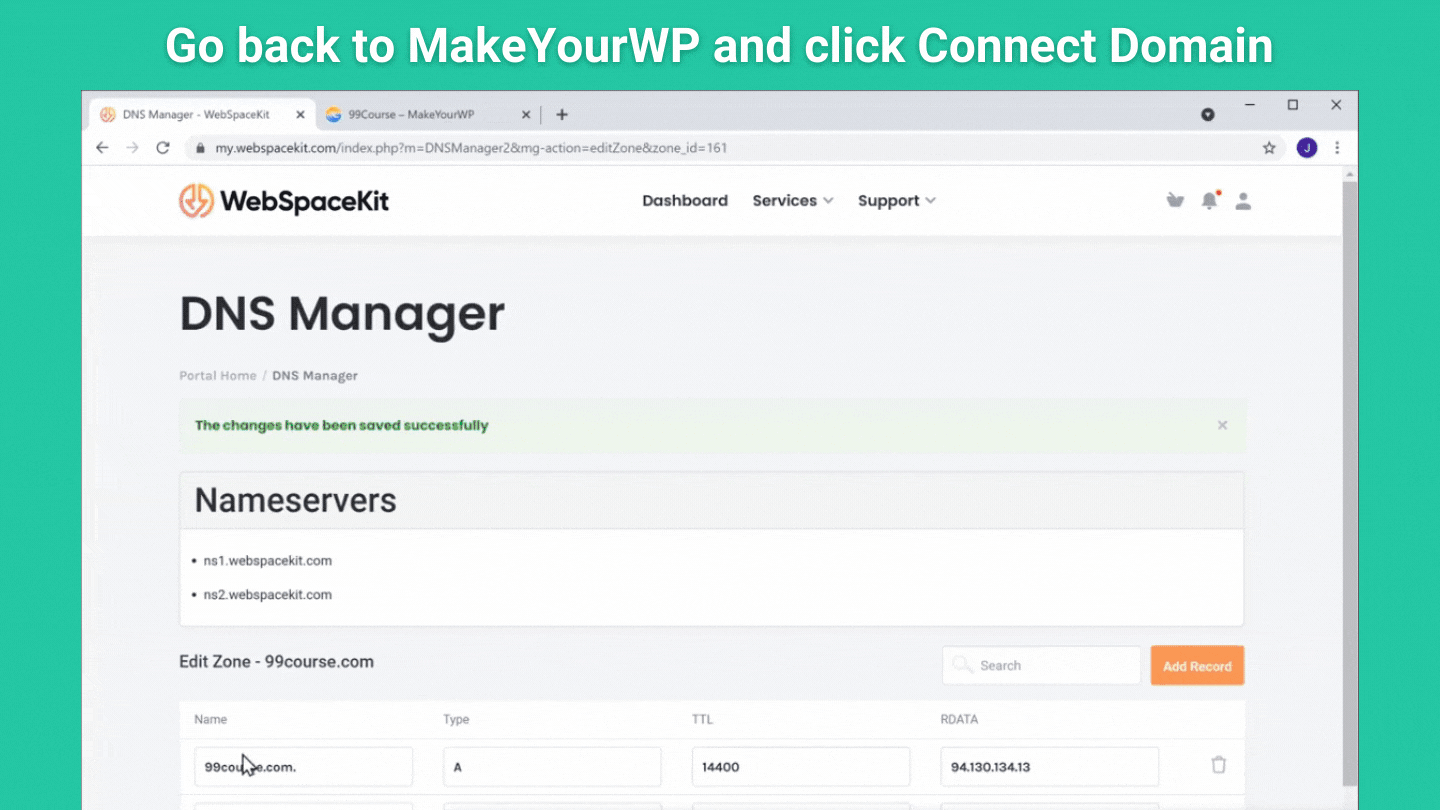Follow the Portal Home breadcrumb link
The width and height of the screenshot is (1440, 810).
[x=218, y=376]
